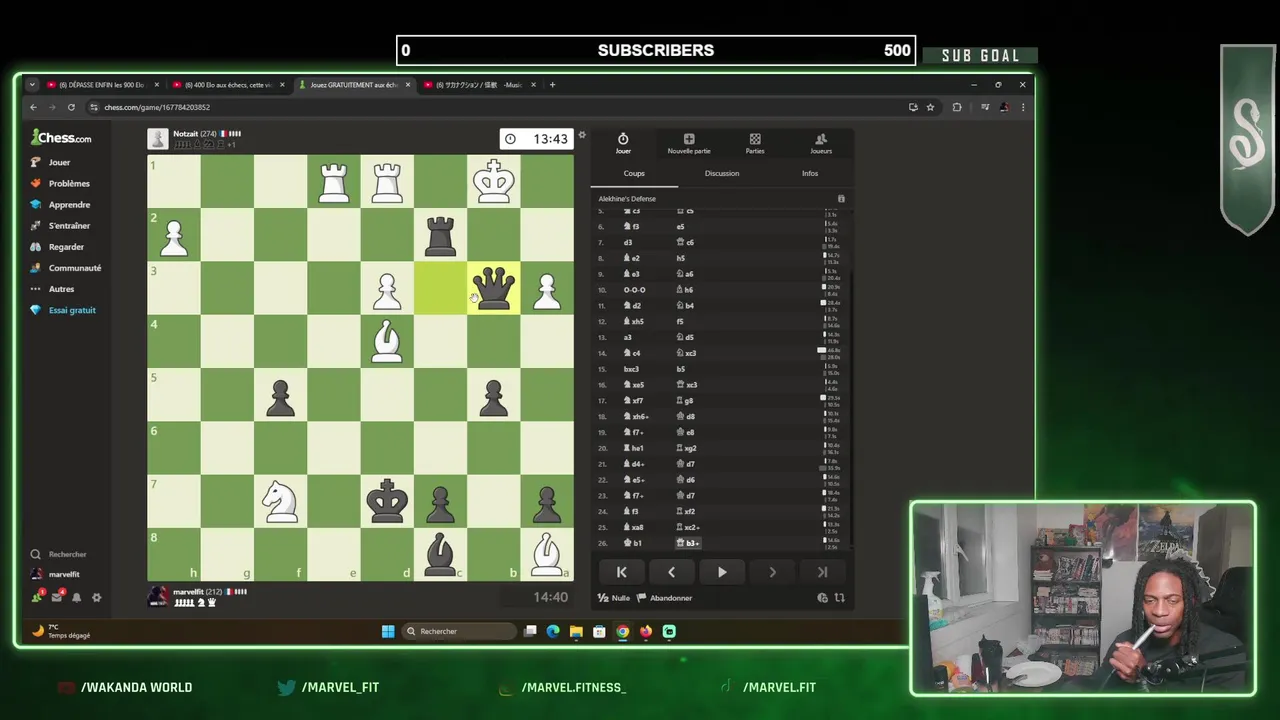Click the Windows taskbar Rechercher box
The width and height of the screenshot is (1280, 720).
461,631
